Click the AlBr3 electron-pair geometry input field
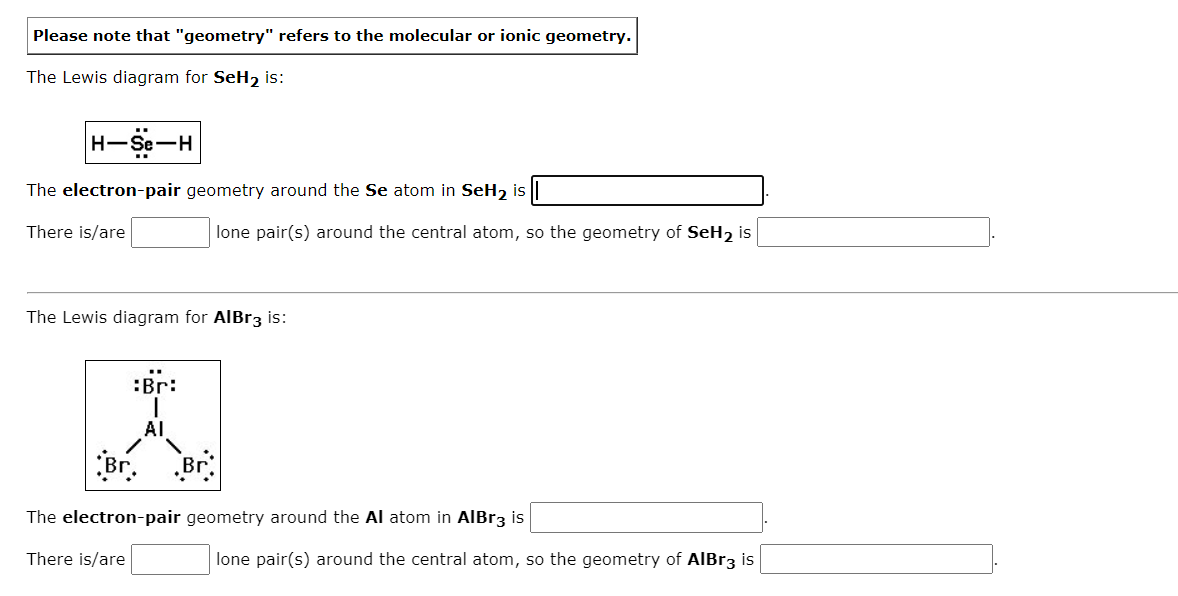The width and height of the screenshot is (1178, 596). pos(647,517)
